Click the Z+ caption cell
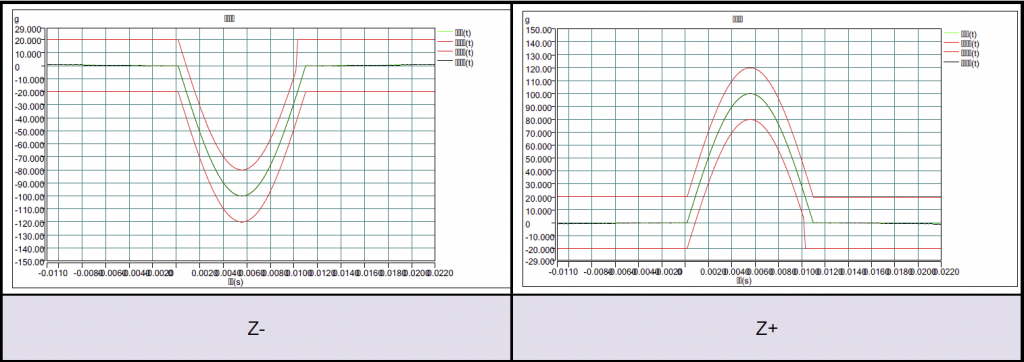1024x362 pixels. tap(767, 329)
